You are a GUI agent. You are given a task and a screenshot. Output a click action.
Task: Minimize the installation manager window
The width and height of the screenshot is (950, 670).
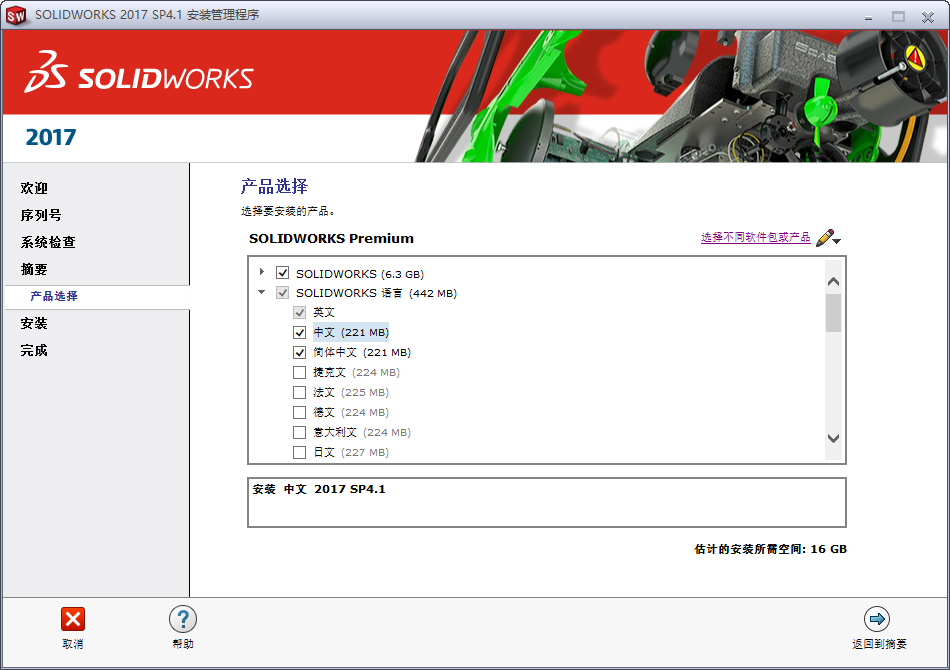pyautogui.click(x=868, y=17)
